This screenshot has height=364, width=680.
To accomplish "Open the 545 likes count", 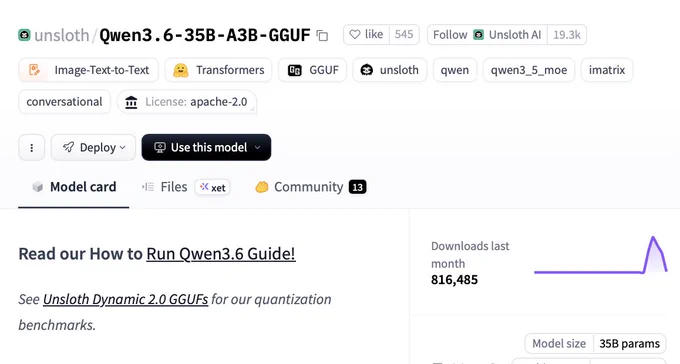I will pos(404,35).
